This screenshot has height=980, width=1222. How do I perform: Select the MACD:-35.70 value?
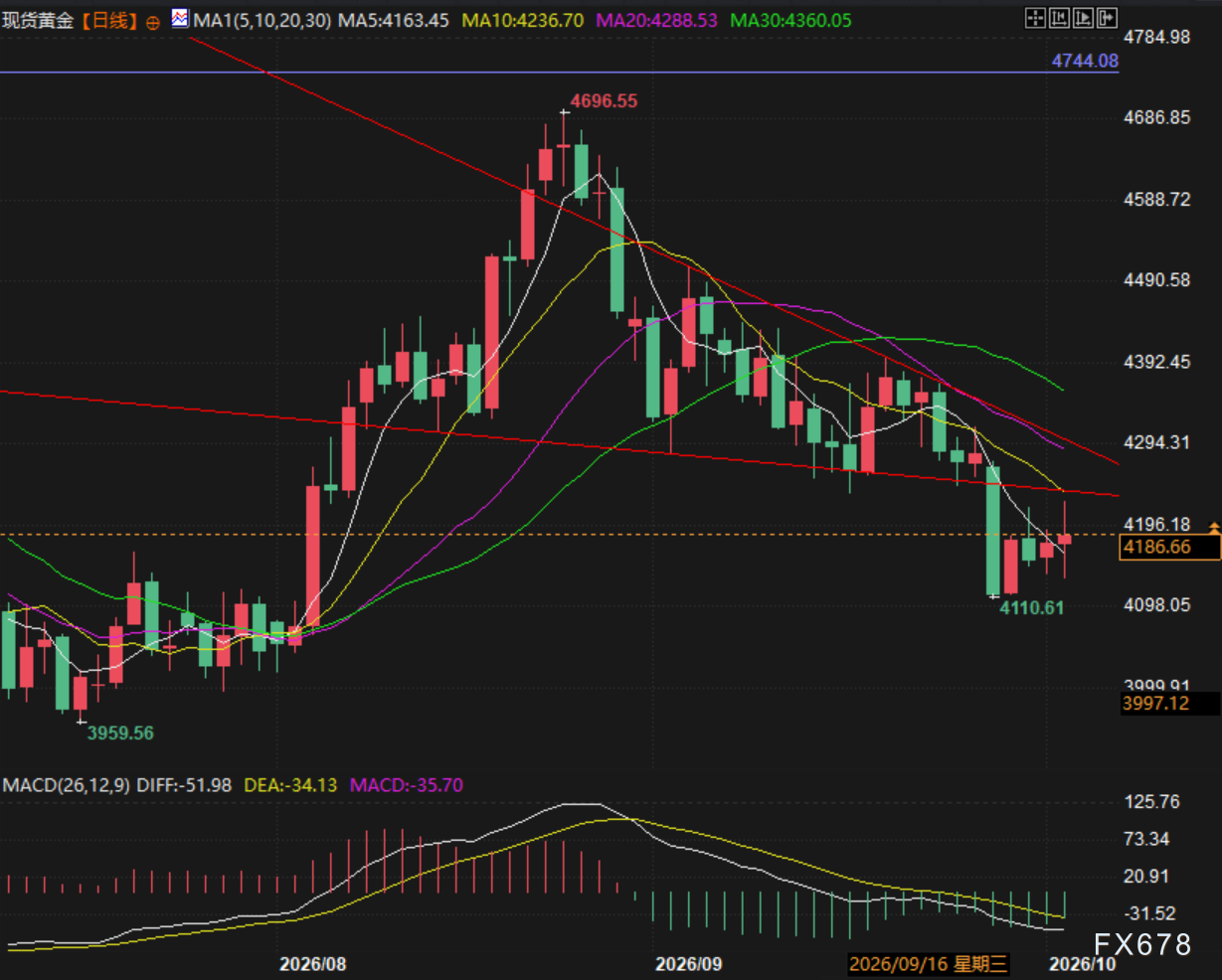pyautogui.click(x=407, y=785)
